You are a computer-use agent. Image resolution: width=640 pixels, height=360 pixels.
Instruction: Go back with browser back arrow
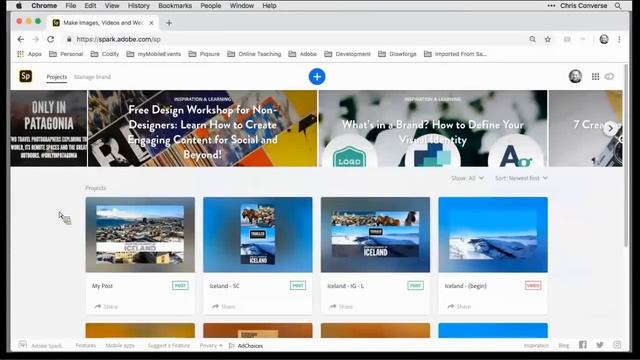[21, 39]
